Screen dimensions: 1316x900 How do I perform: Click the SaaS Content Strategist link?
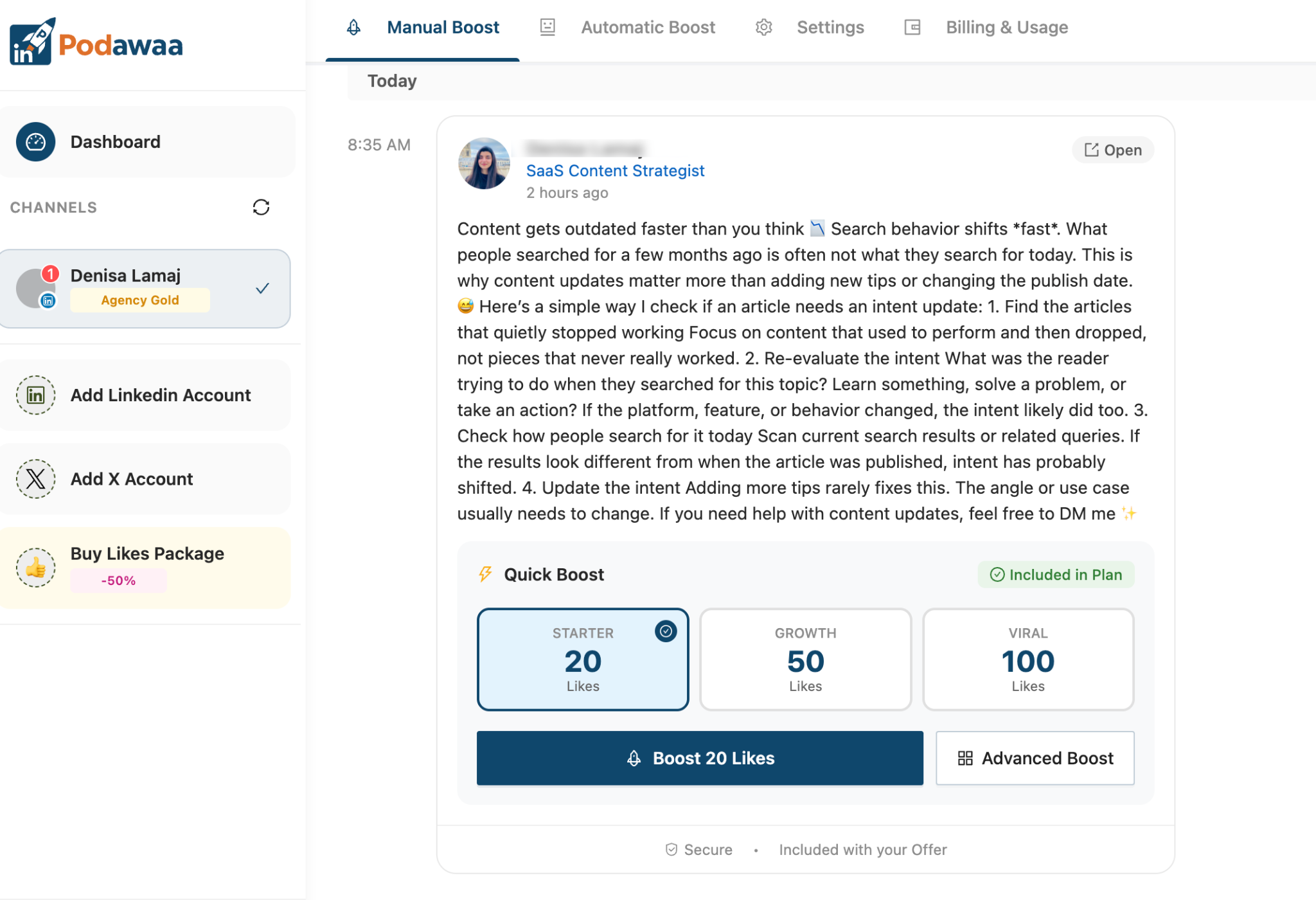point(615,170)
